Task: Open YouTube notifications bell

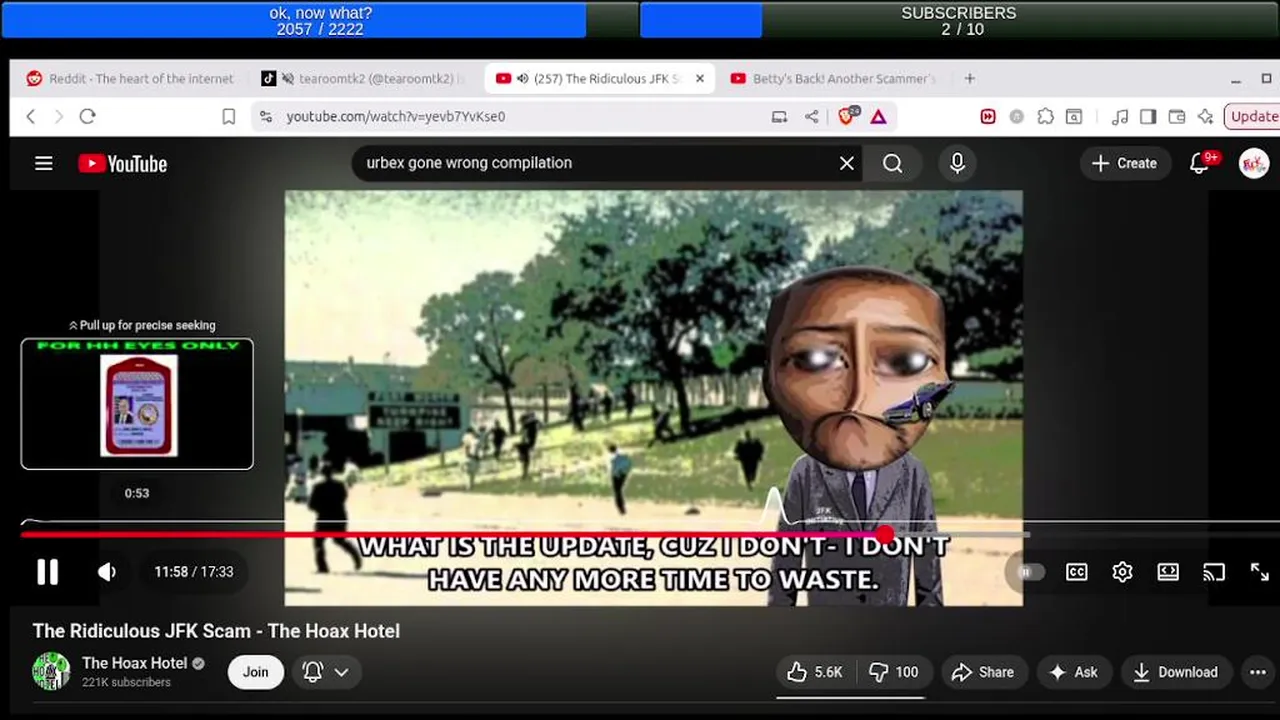Action: 1199,163
